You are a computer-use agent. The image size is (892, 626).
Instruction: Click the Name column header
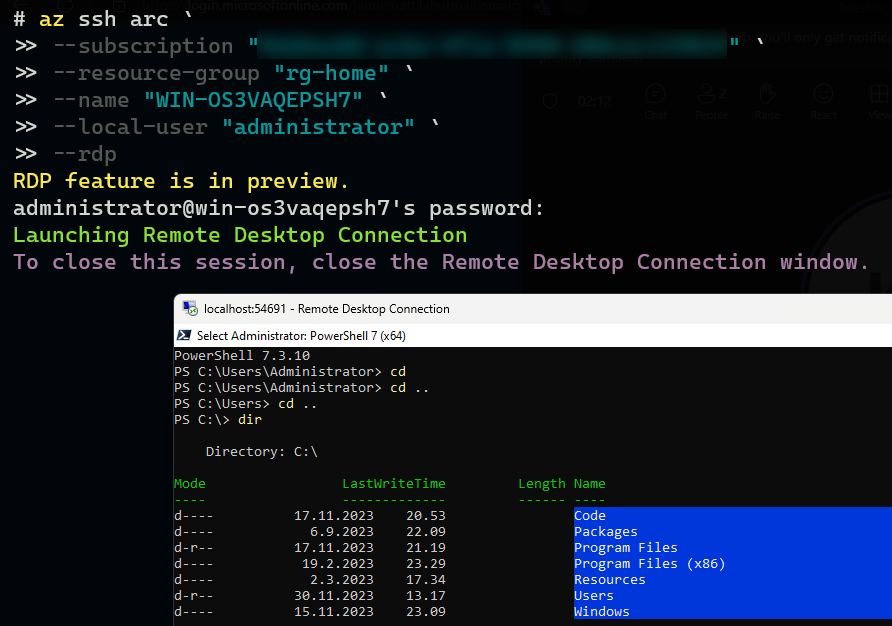[x=589, y=484]
